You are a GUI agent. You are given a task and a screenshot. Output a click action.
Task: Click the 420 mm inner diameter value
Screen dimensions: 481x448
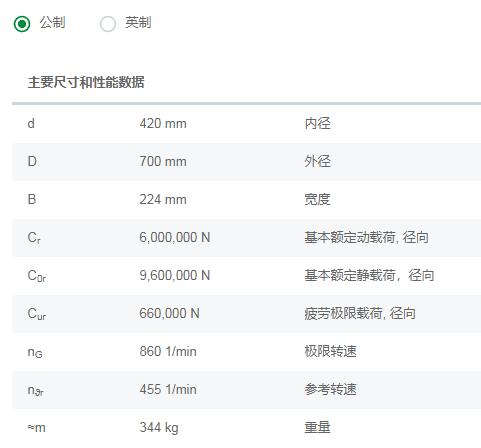pyautogui.click(x=163, y=124)
